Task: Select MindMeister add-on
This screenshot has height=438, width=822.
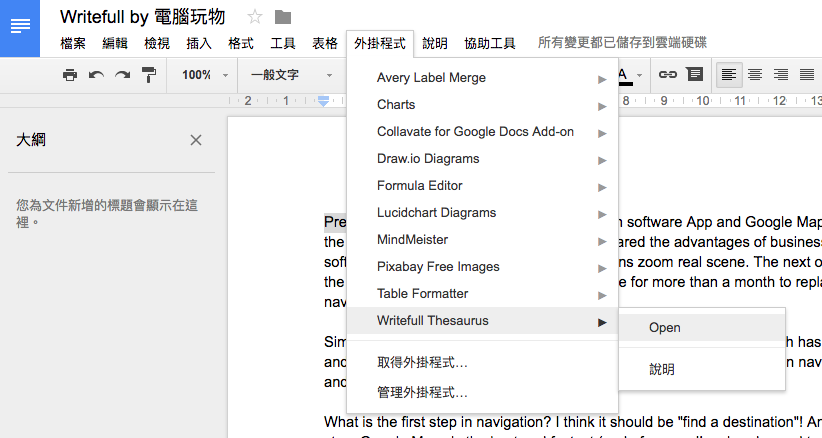Action: 482,239
